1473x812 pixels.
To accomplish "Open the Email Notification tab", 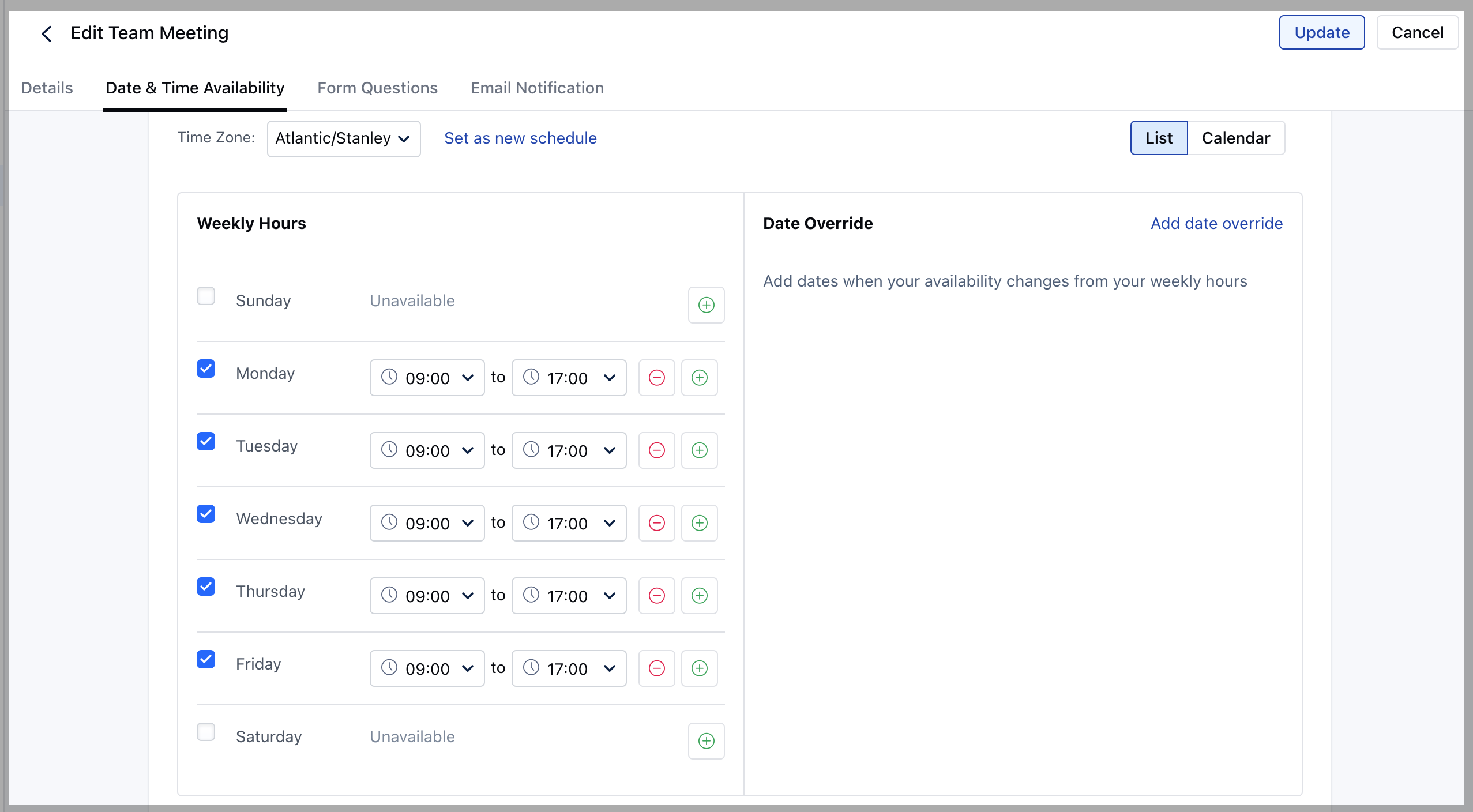I will click(x=536, y=88).
